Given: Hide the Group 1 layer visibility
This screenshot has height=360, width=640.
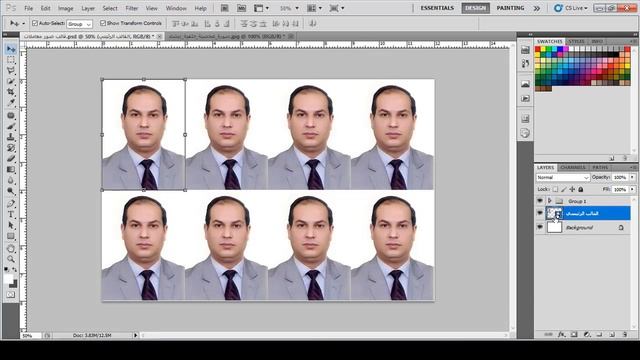Looking at the screenshot, I should tap(540, 201).
